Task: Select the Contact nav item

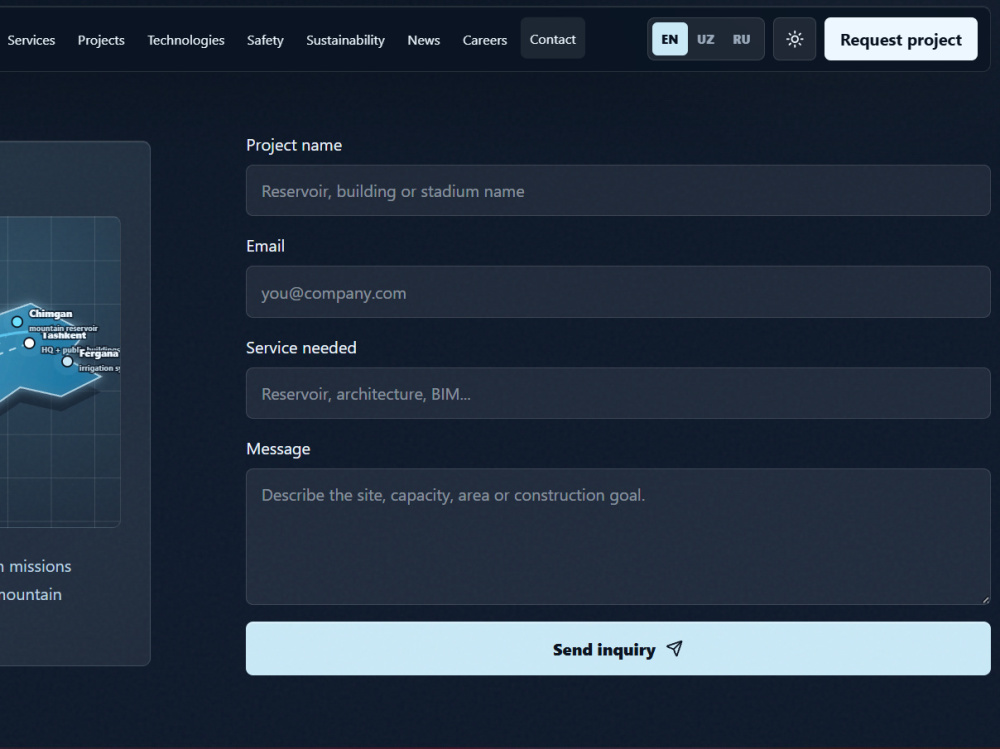Action: (552, 39)
